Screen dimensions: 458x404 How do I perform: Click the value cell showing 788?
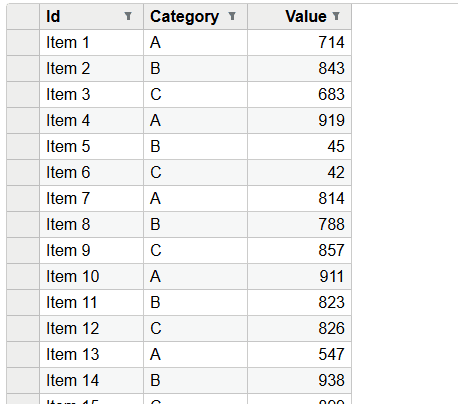click(300, 224)
